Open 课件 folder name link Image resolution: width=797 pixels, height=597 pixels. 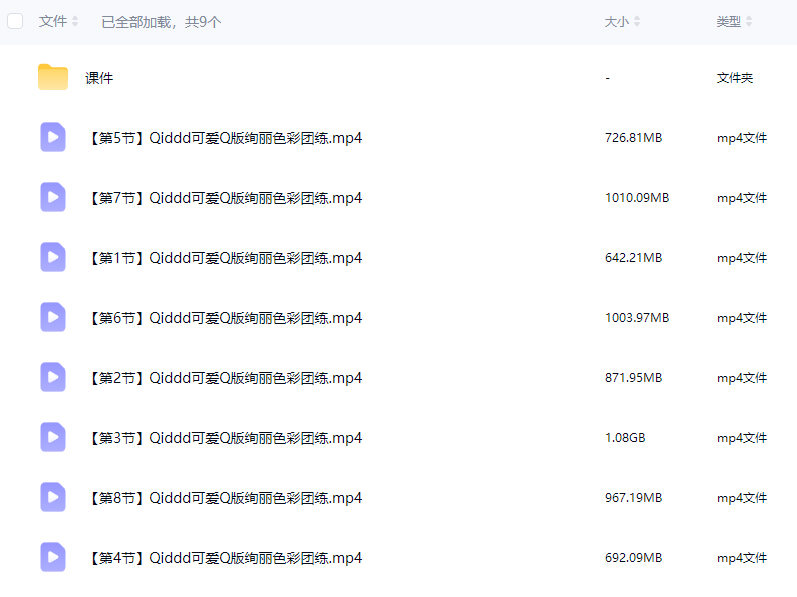[x=99, y=78]
